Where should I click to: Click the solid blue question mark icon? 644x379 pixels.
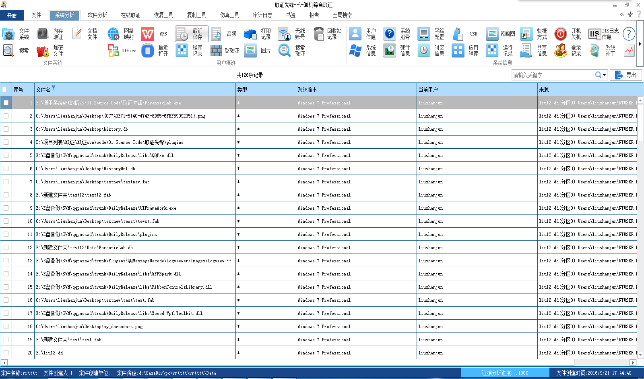point(389,34)
